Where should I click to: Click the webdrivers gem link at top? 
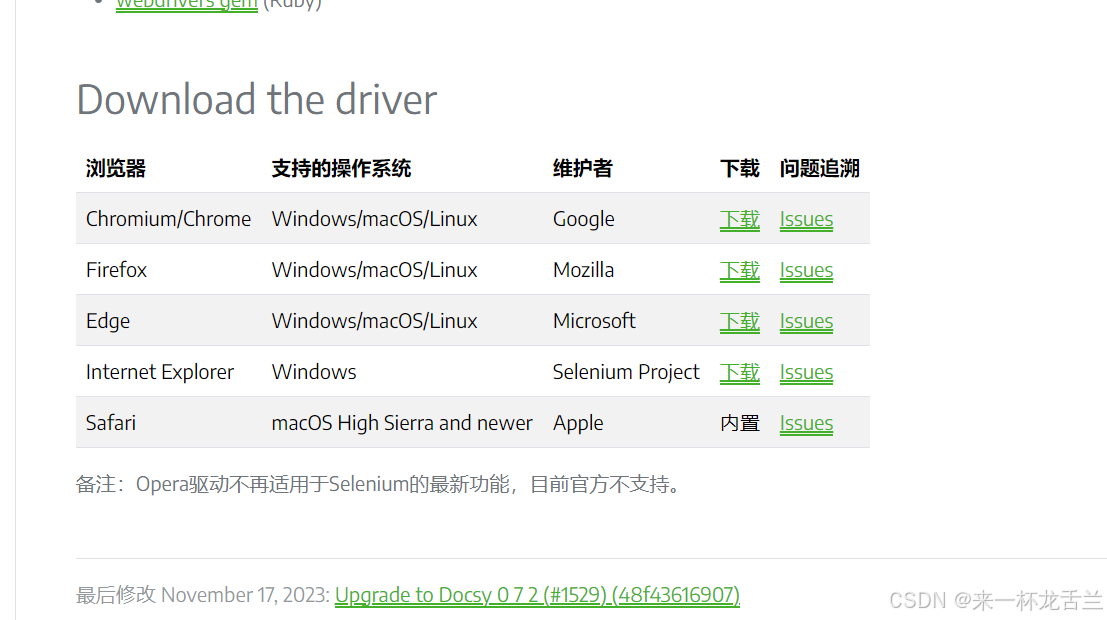(187, 4)
